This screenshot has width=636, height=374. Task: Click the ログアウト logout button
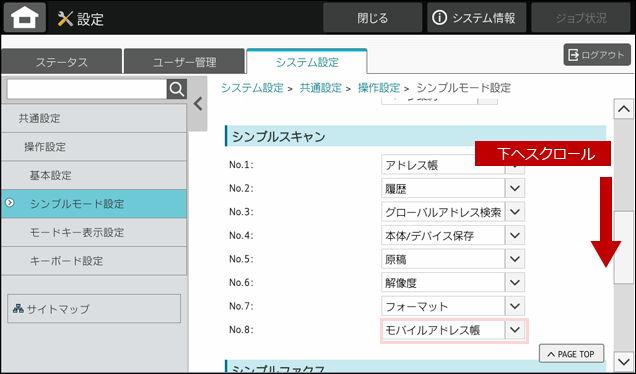[x=597, y=55]
